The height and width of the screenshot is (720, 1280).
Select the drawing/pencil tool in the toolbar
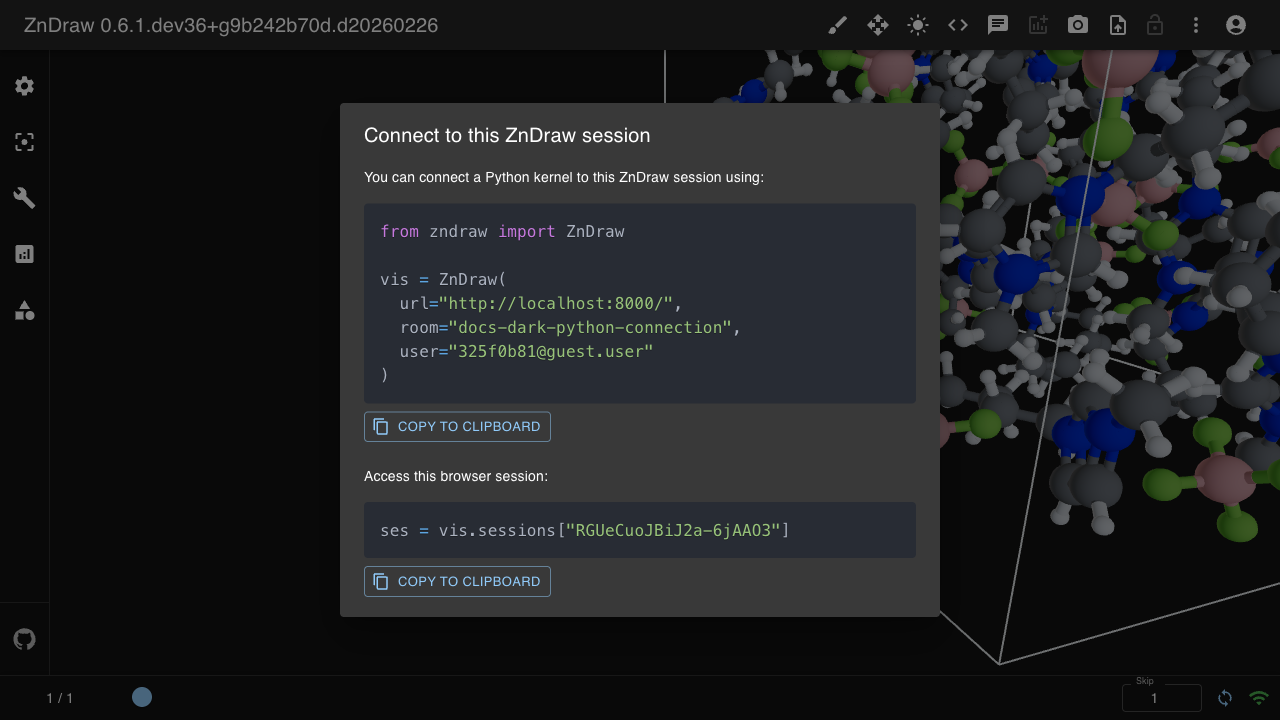pyautogui.click(x=837, y=25)
